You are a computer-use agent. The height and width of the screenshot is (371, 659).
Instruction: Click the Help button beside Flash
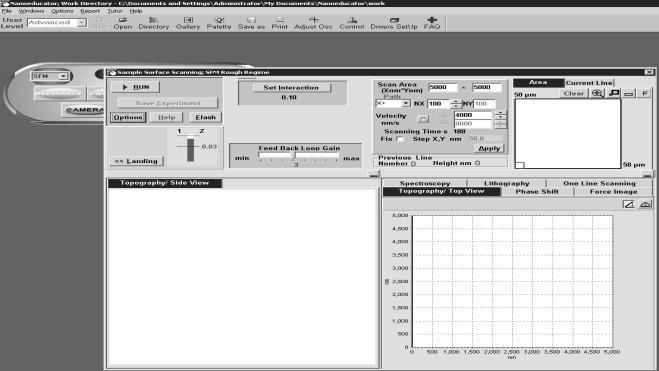166,117
